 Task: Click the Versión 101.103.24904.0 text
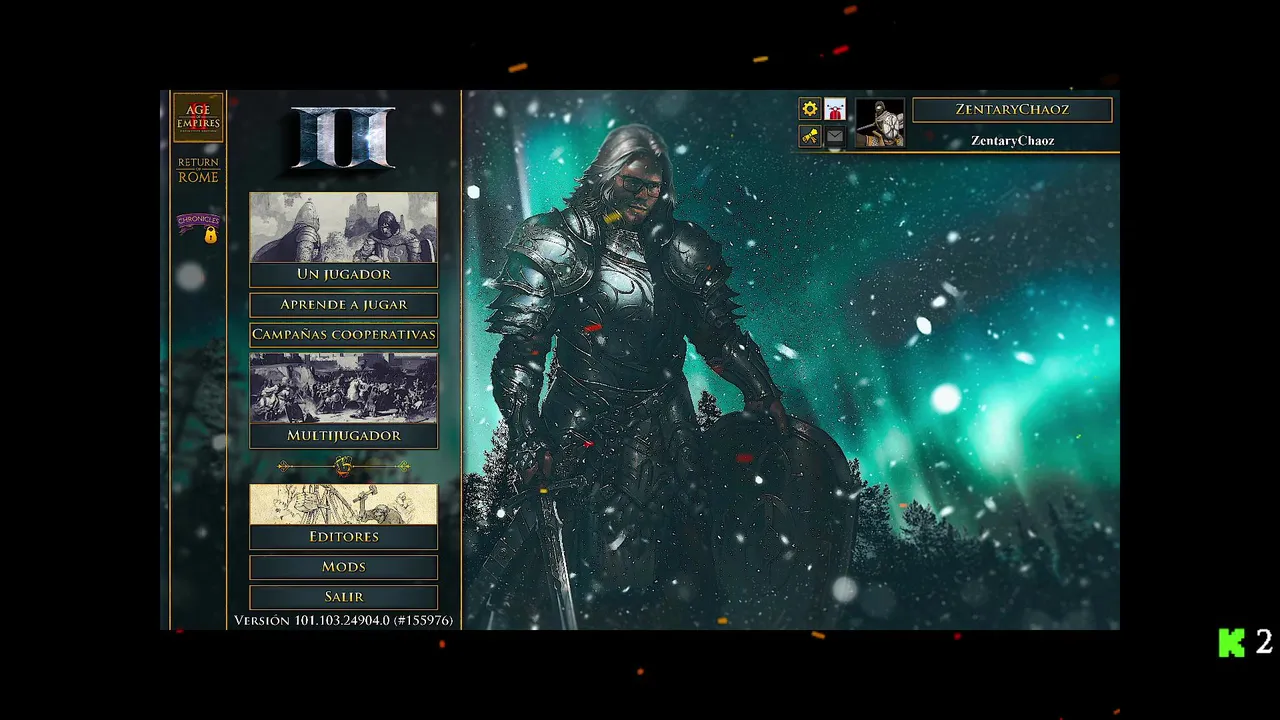343,621
